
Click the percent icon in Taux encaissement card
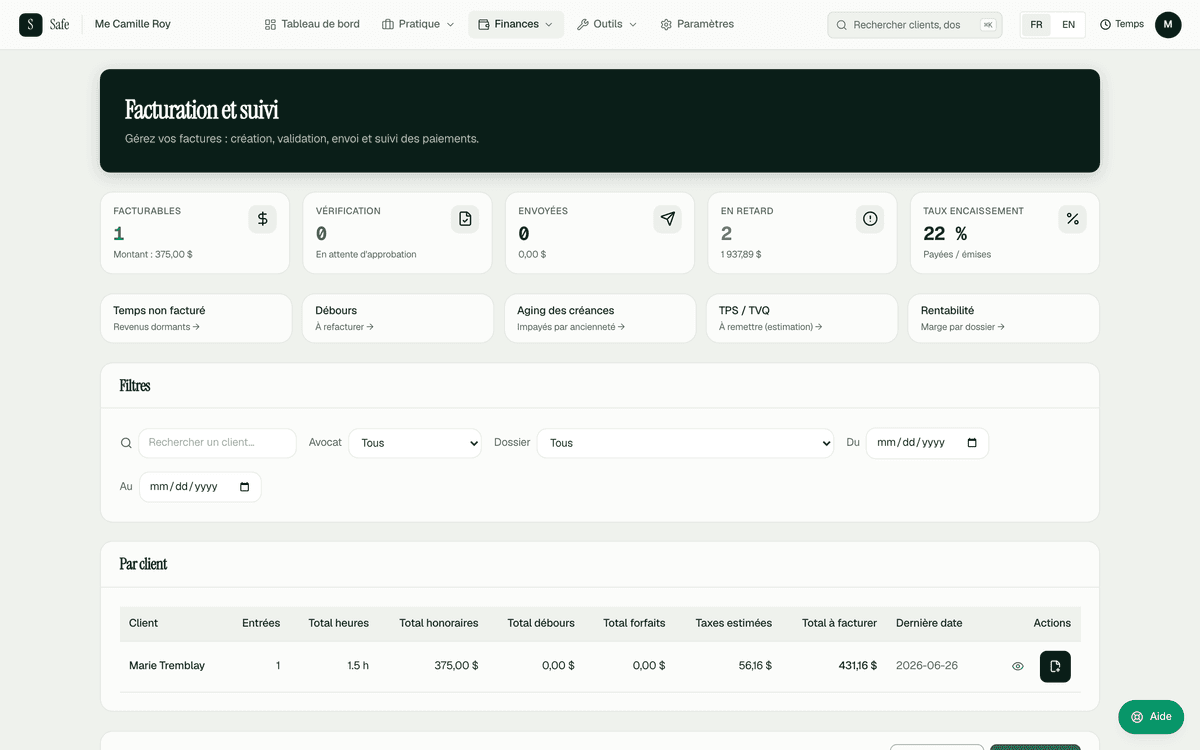(1072, 219)
